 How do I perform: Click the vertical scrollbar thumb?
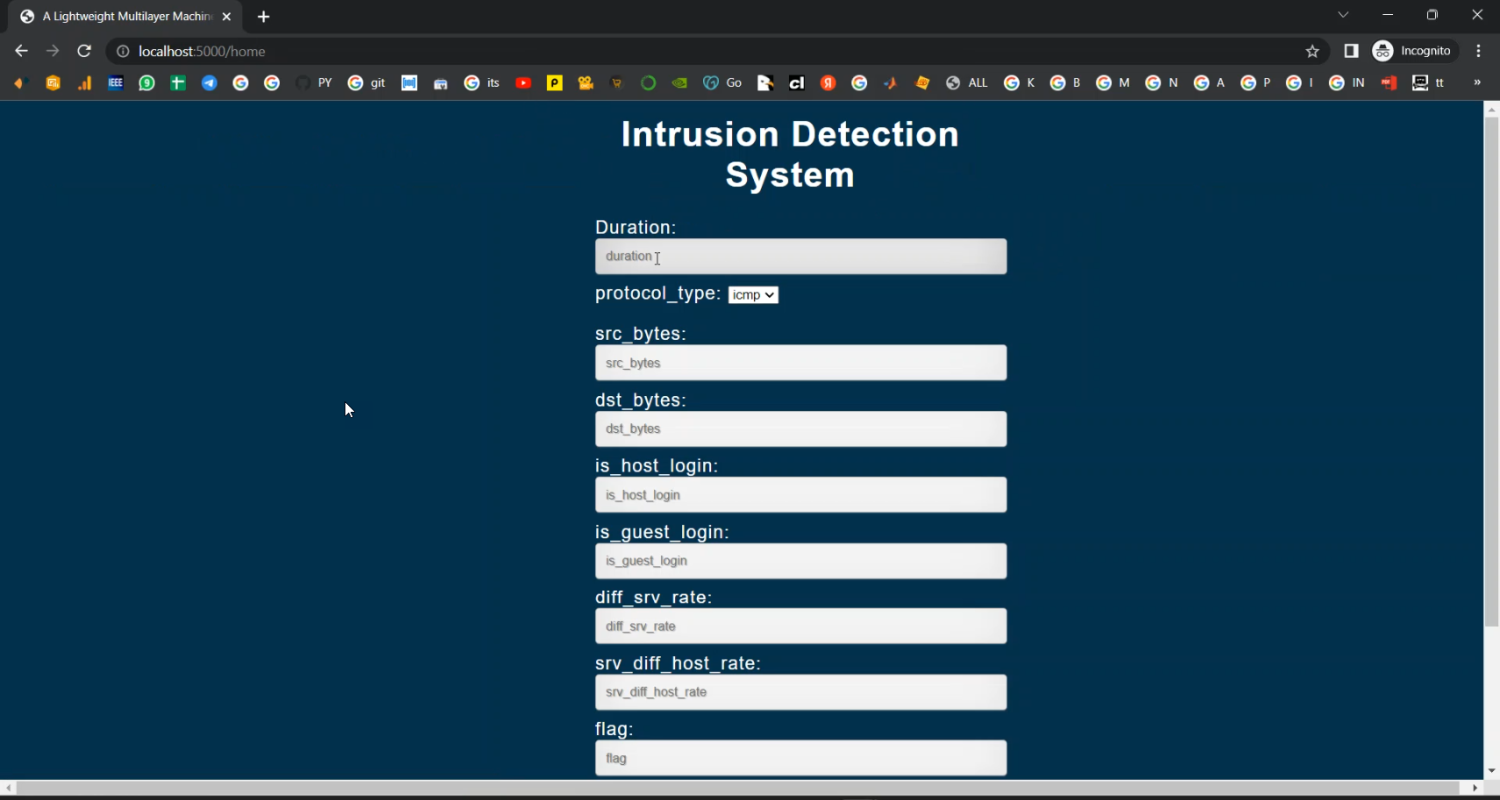tap(1491, 370)
